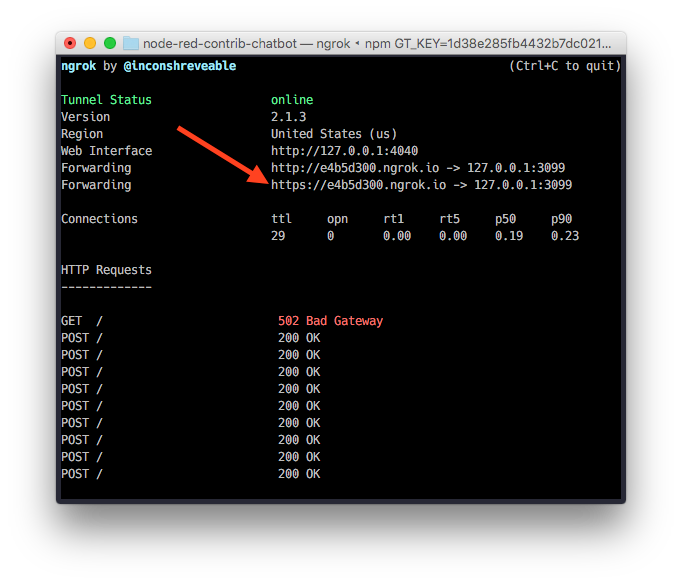Click the Tunnel Status label
This screenshot has height=584, width=682.
pyautogui.click(x=106, y=100)
